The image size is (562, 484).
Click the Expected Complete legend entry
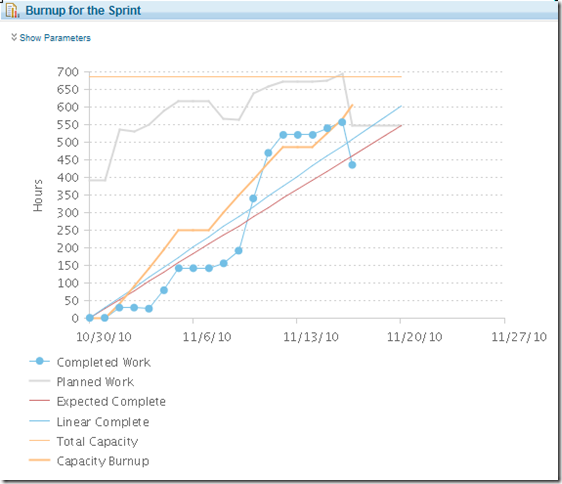tap(97, 402)
